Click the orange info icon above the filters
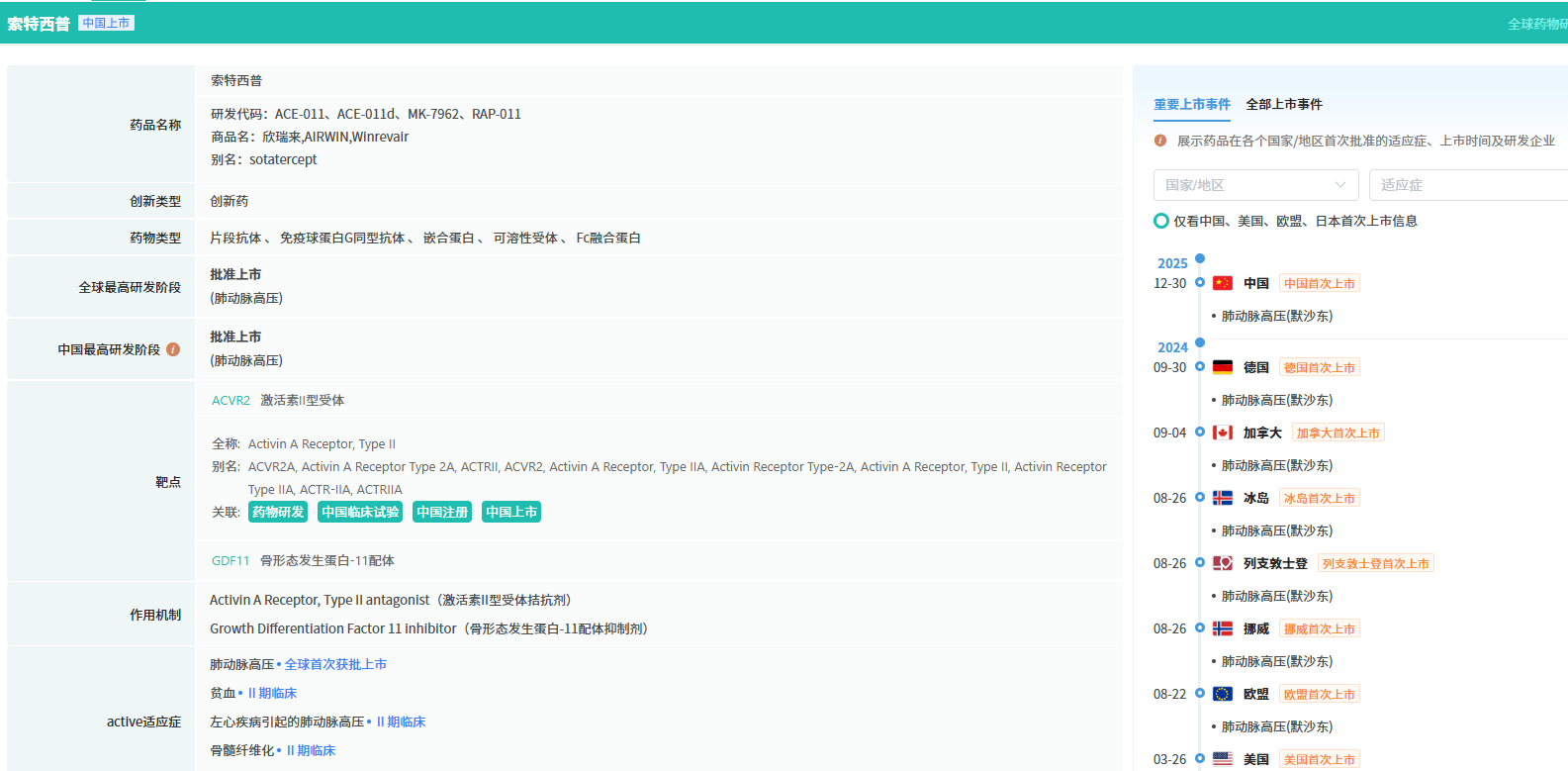The width and height of the screenshot is (1568, 771). tap(1160, 141)
